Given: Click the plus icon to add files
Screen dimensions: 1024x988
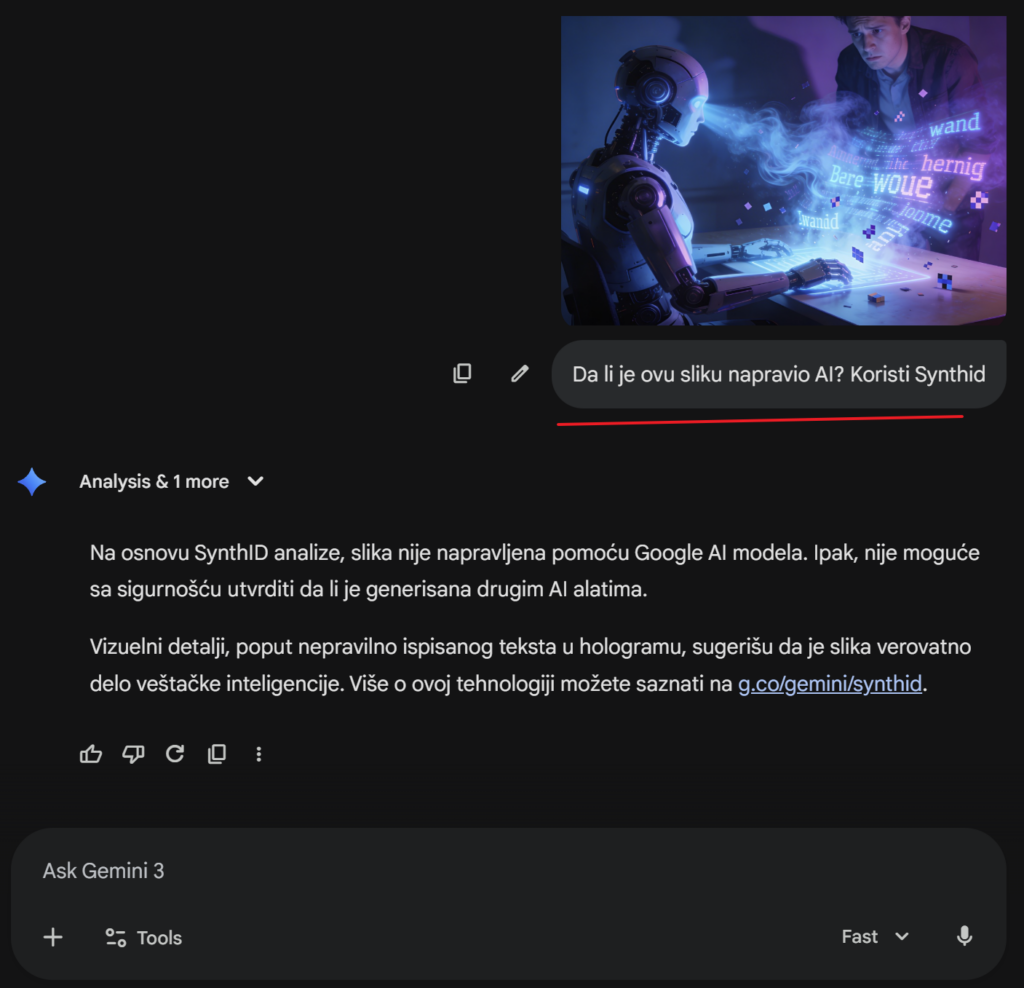Looking at the screenshot, I should pyautogui.click(x=53, y=938).
